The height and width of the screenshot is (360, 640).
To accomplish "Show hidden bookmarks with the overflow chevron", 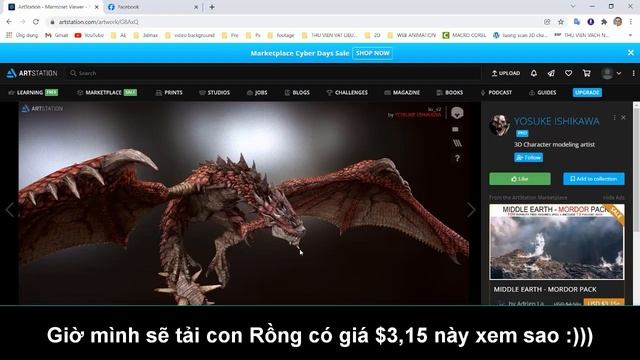I will [x=631, y=36].
